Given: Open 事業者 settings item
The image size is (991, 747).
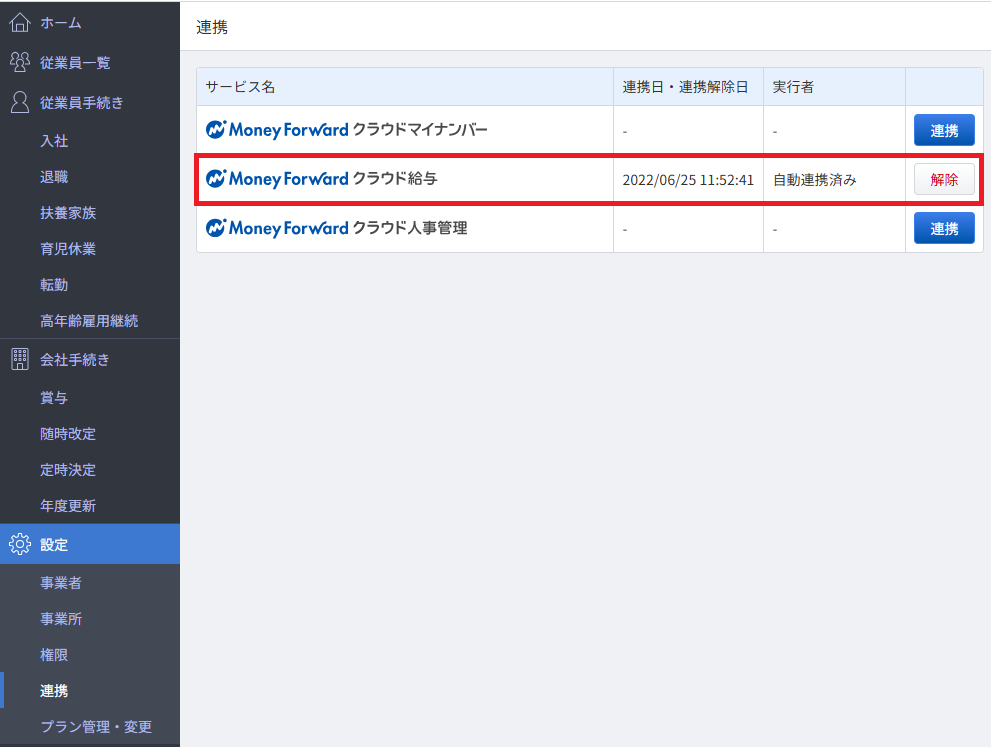Looking at the screenshot, I should pyautogui.click(x=61, y=583).
